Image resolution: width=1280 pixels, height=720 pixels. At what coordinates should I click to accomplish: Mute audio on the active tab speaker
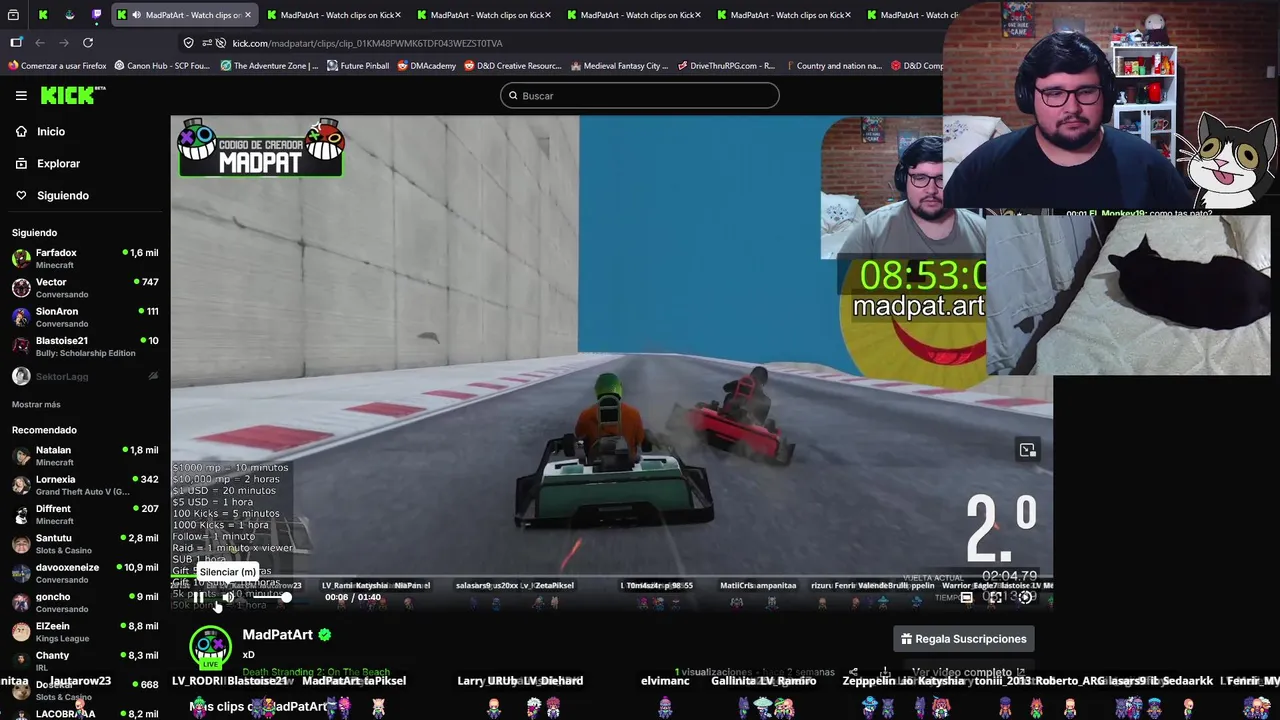coord(136,15)
